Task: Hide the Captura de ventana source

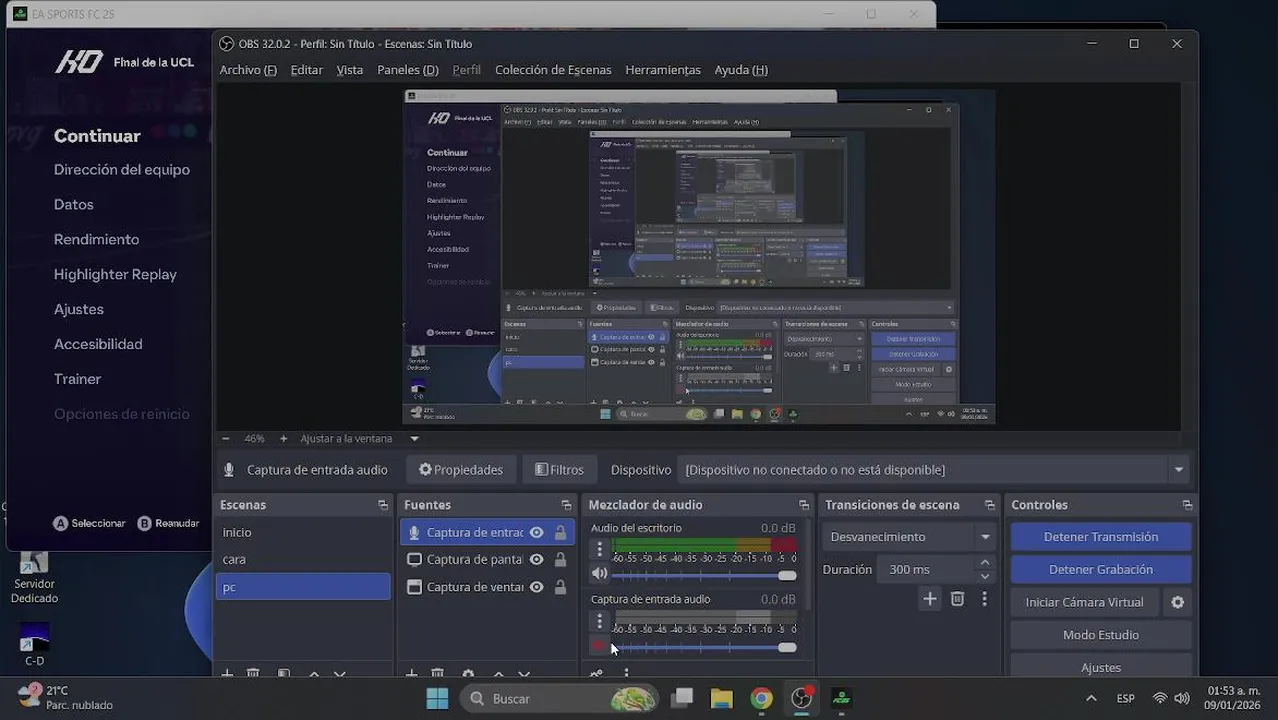Action: [x=537, y=587]
